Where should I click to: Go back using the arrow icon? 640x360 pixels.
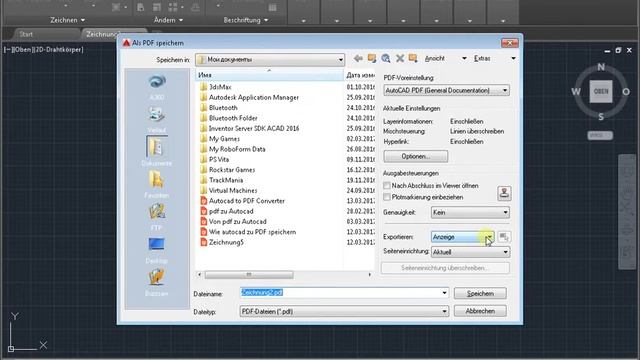click(x=358, y=58)
